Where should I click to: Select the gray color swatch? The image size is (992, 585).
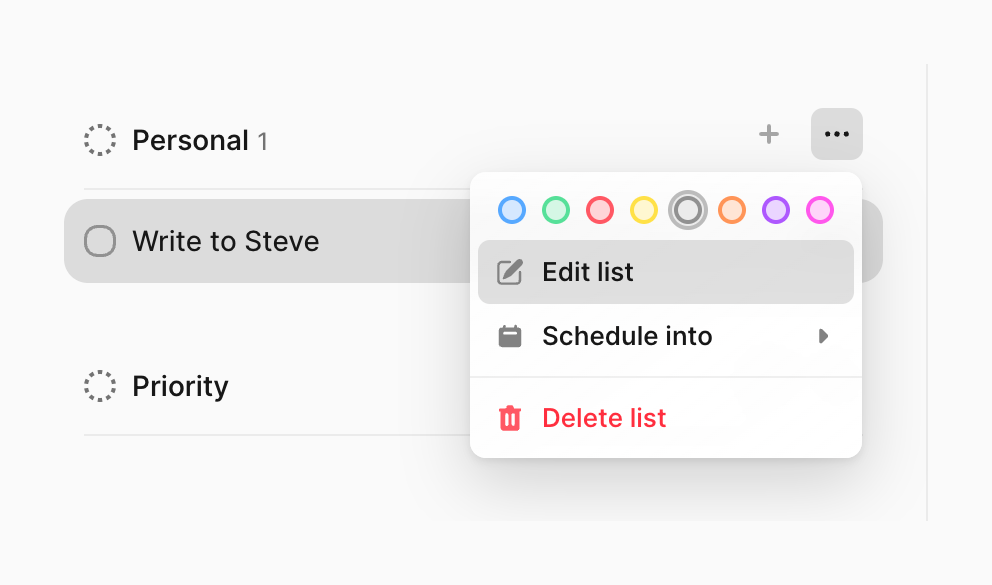(688, 210)
